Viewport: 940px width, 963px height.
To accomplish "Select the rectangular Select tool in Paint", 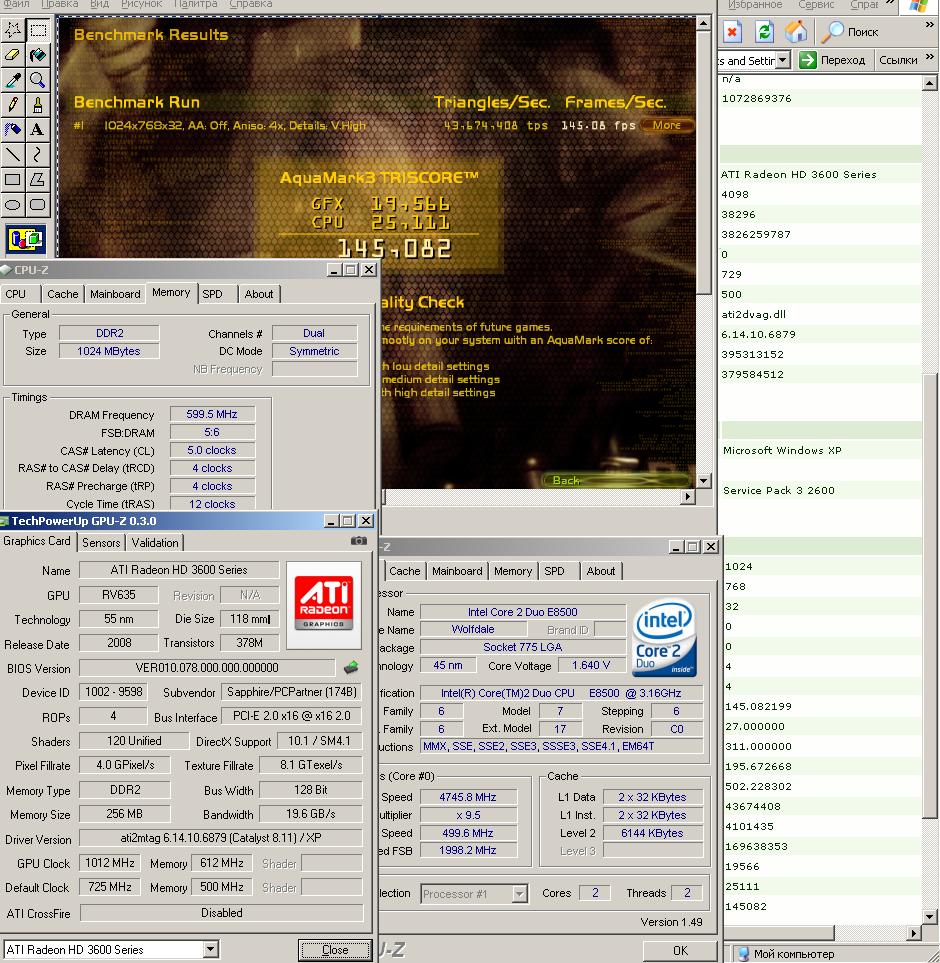I will coord(38,30).
